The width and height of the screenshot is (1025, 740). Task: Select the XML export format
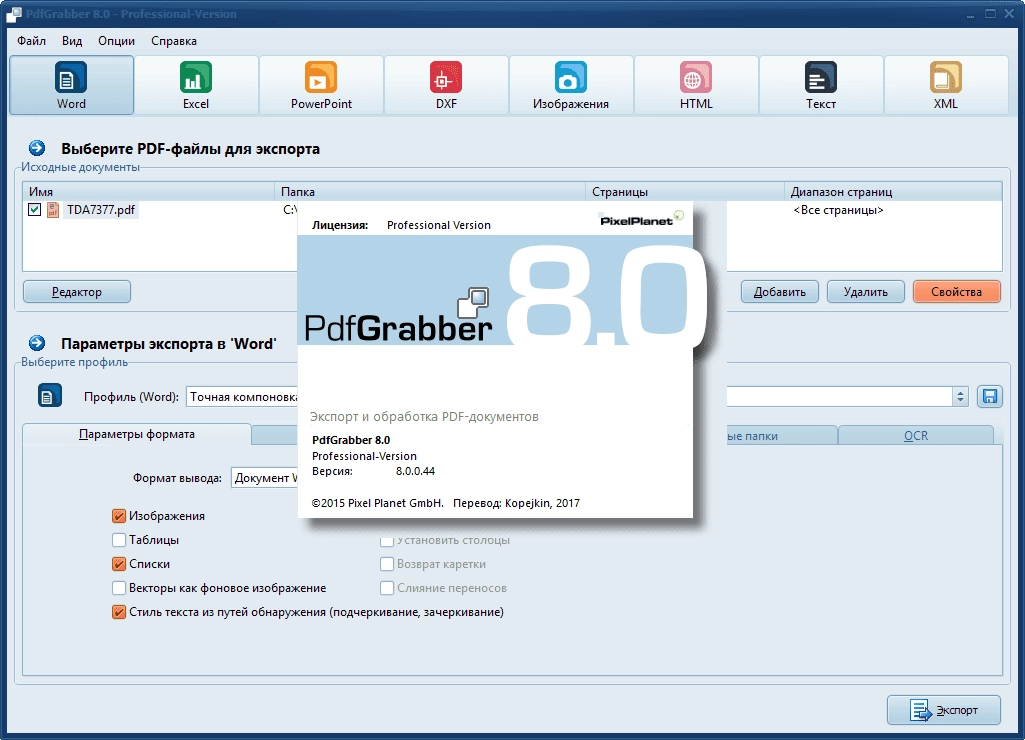(x=945, y=85)
